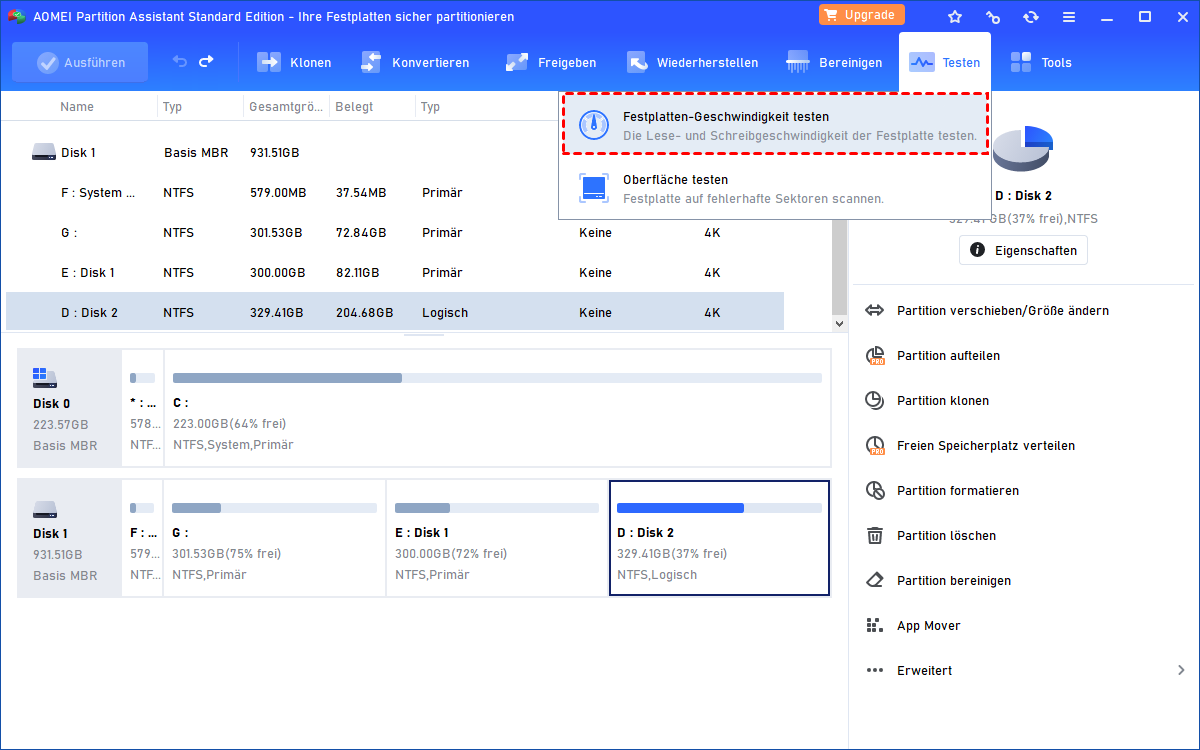Click the surface test disk icon
Screen dimensions: 1200x750
coord(594,188)
